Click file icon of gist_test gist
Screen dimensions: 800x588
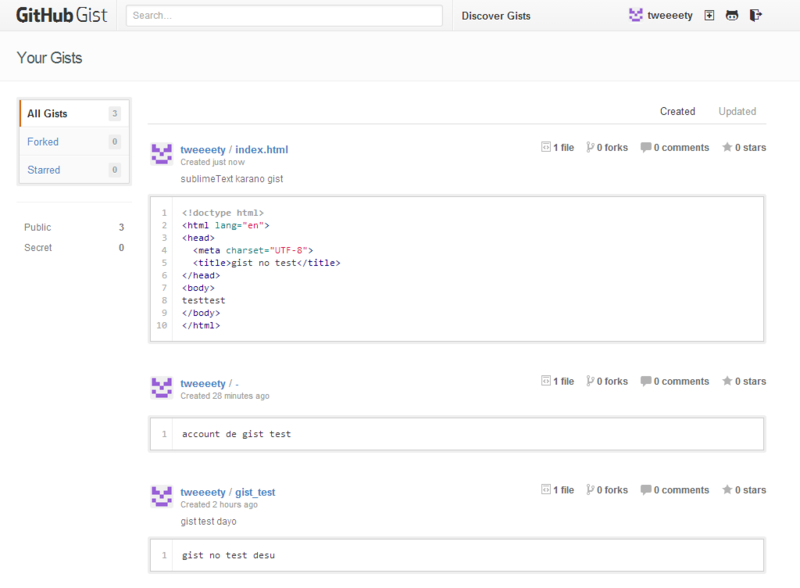(546, 489)
